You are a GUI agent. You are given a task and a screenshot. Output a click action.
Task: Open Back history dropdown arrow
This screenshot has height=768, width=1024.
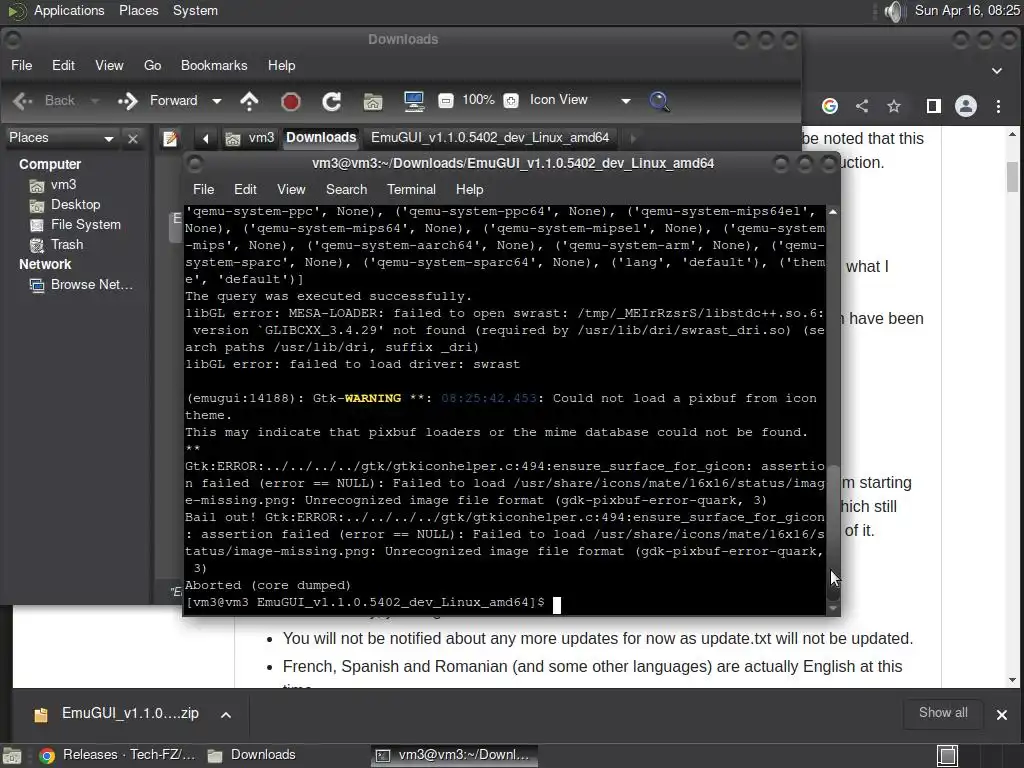click(95, 101)
